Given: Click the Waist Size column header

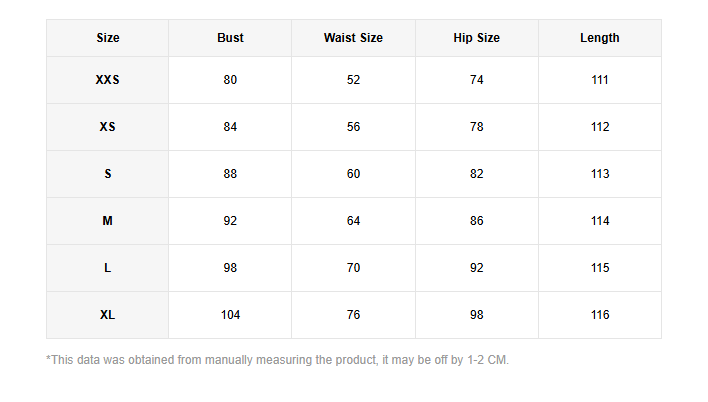Looking at the screenshot, I should (x=353, y=38).
